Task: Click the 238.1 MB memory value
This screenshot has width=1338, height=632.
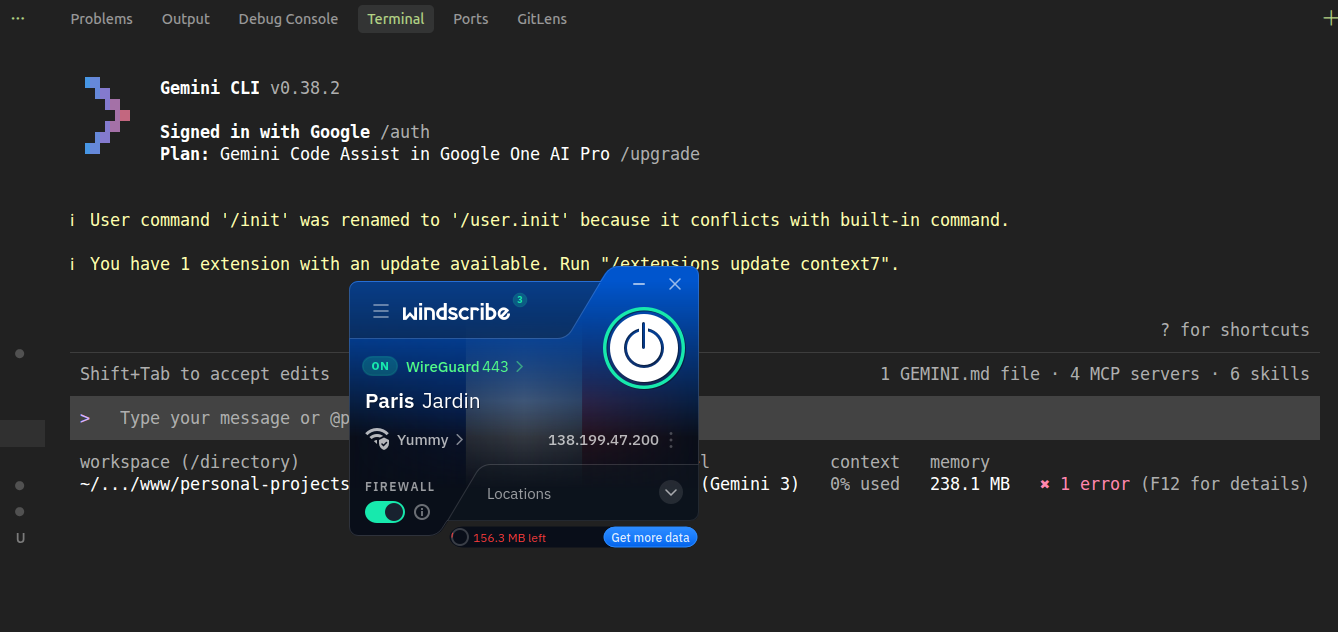Action: pyautogui.click(x=970, y=484)
